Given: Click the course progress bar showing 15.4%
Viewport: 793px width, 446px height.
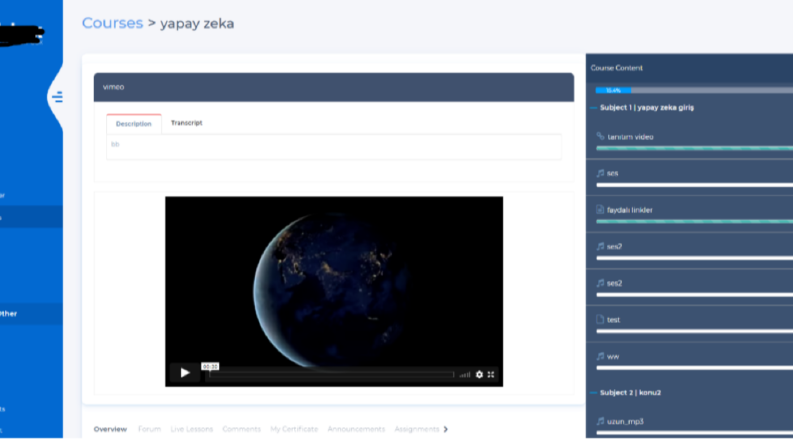Looking at the screenshot, I should 694,91.
